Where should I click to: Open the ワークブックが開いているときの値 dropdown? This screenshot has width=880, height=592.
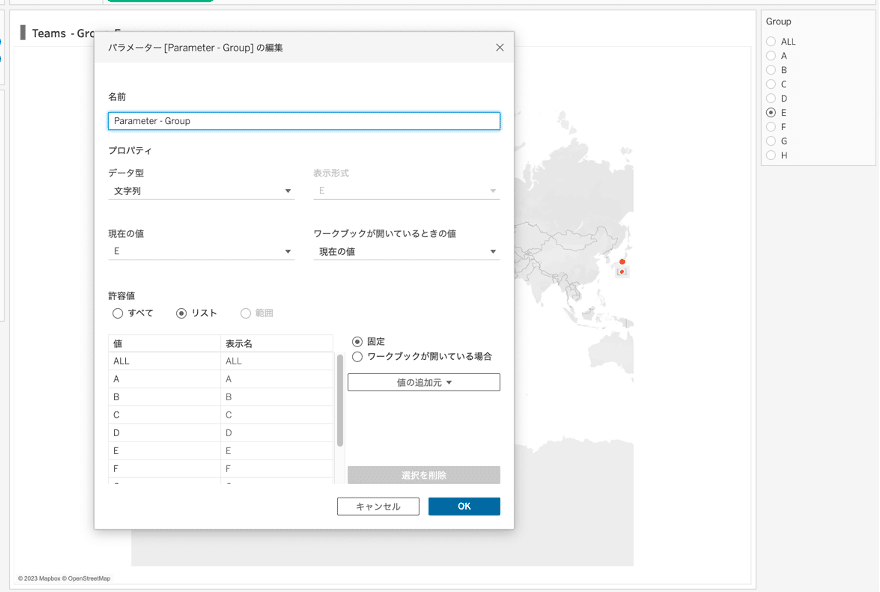point(406,251)
